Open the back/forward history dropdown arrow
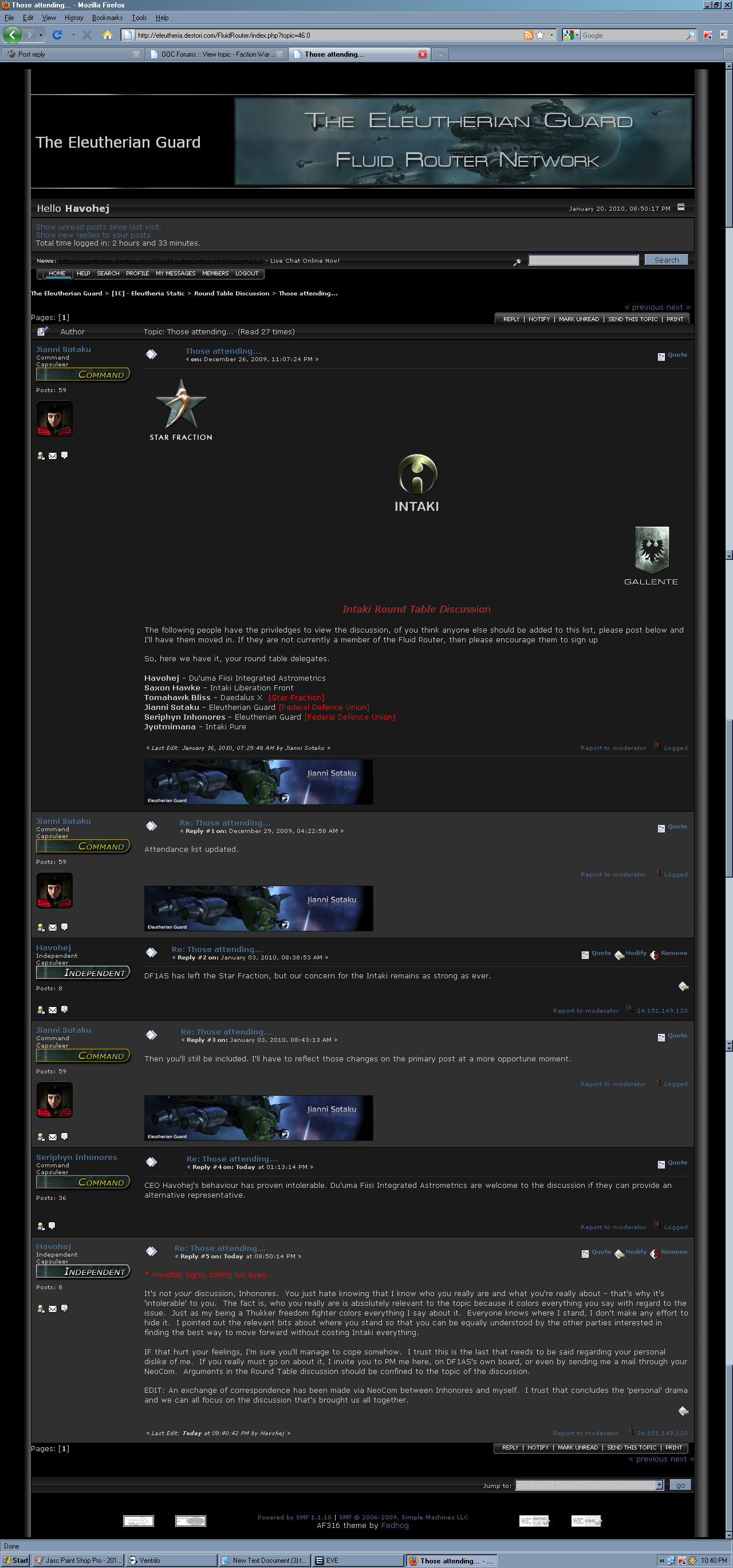 (41, 35)
